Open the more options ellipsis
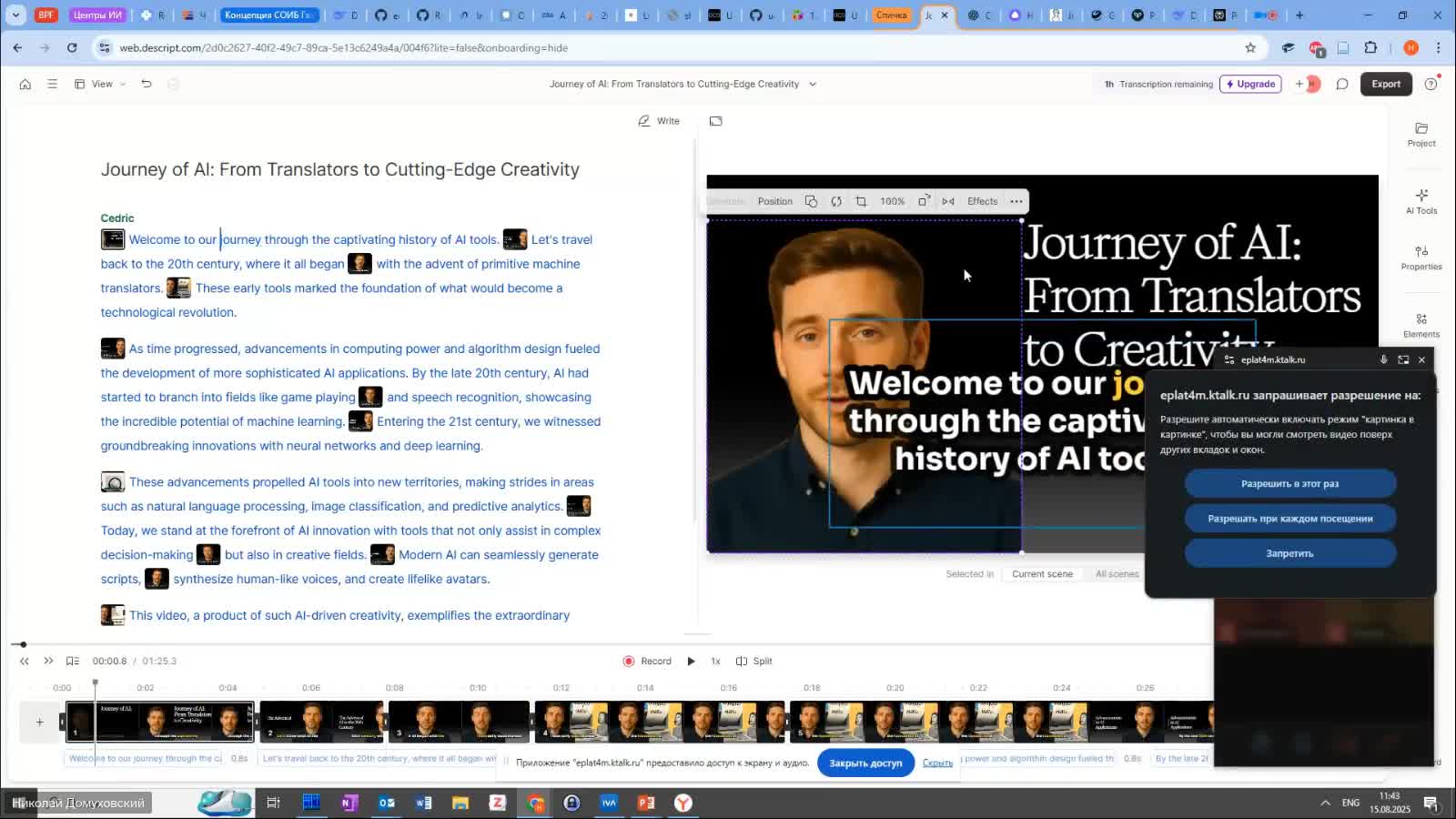Image resolution: width=1456 pixels, height=819 pixels. [1016, 201]
